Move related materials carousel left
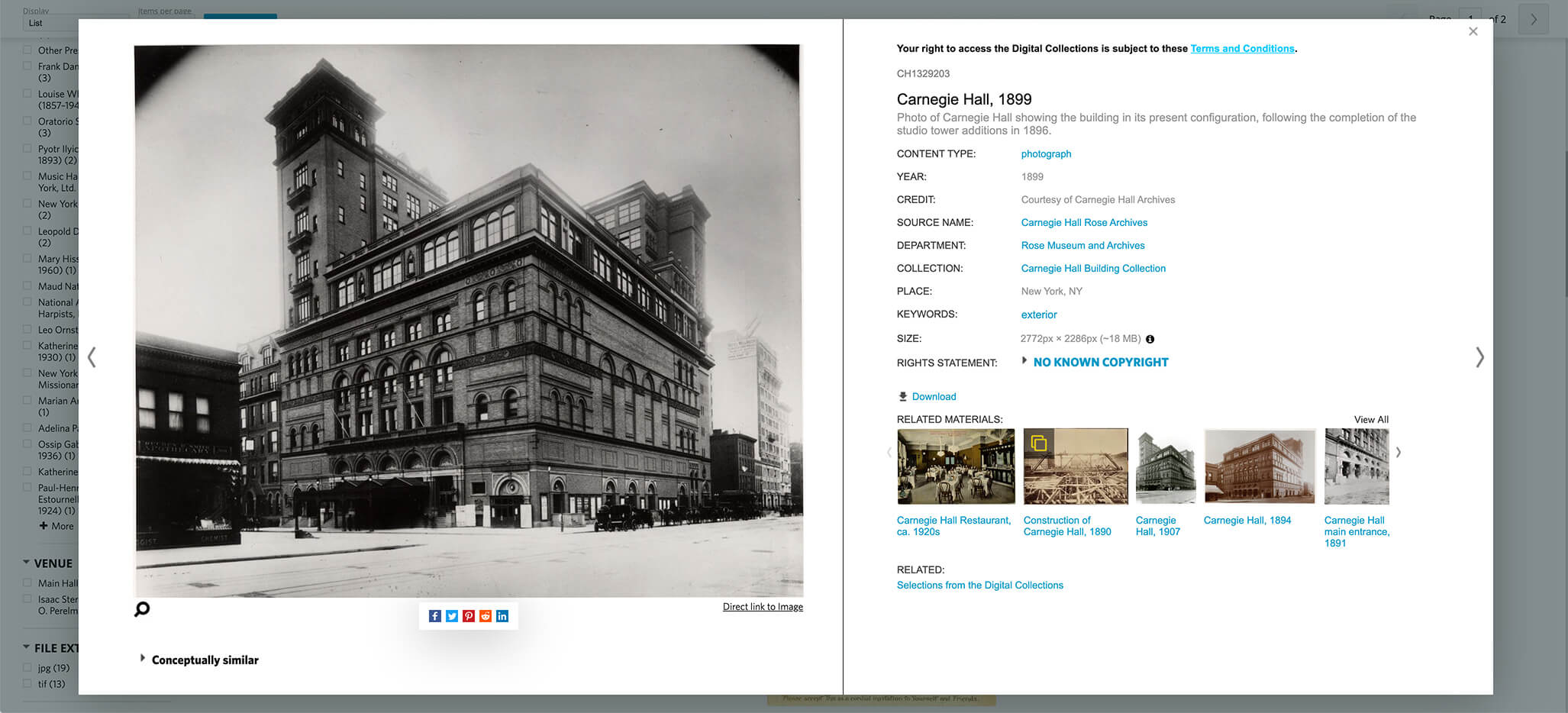This screenshot has height=713, width=1568. (x=889, y=452)
